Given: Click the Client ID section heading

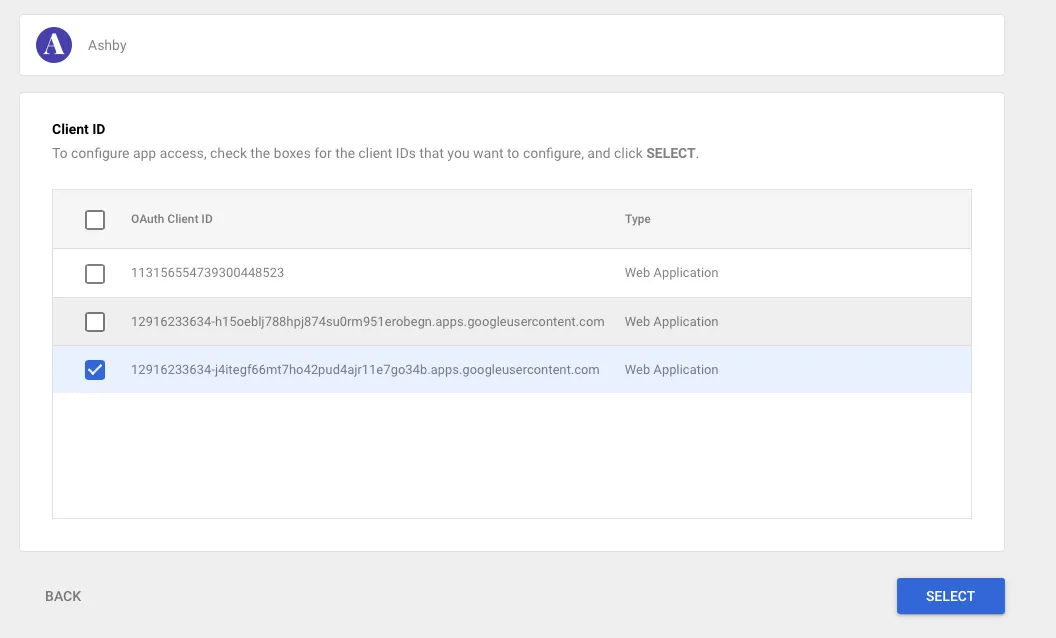Looking at the screenshot, I should coord(79,129).
